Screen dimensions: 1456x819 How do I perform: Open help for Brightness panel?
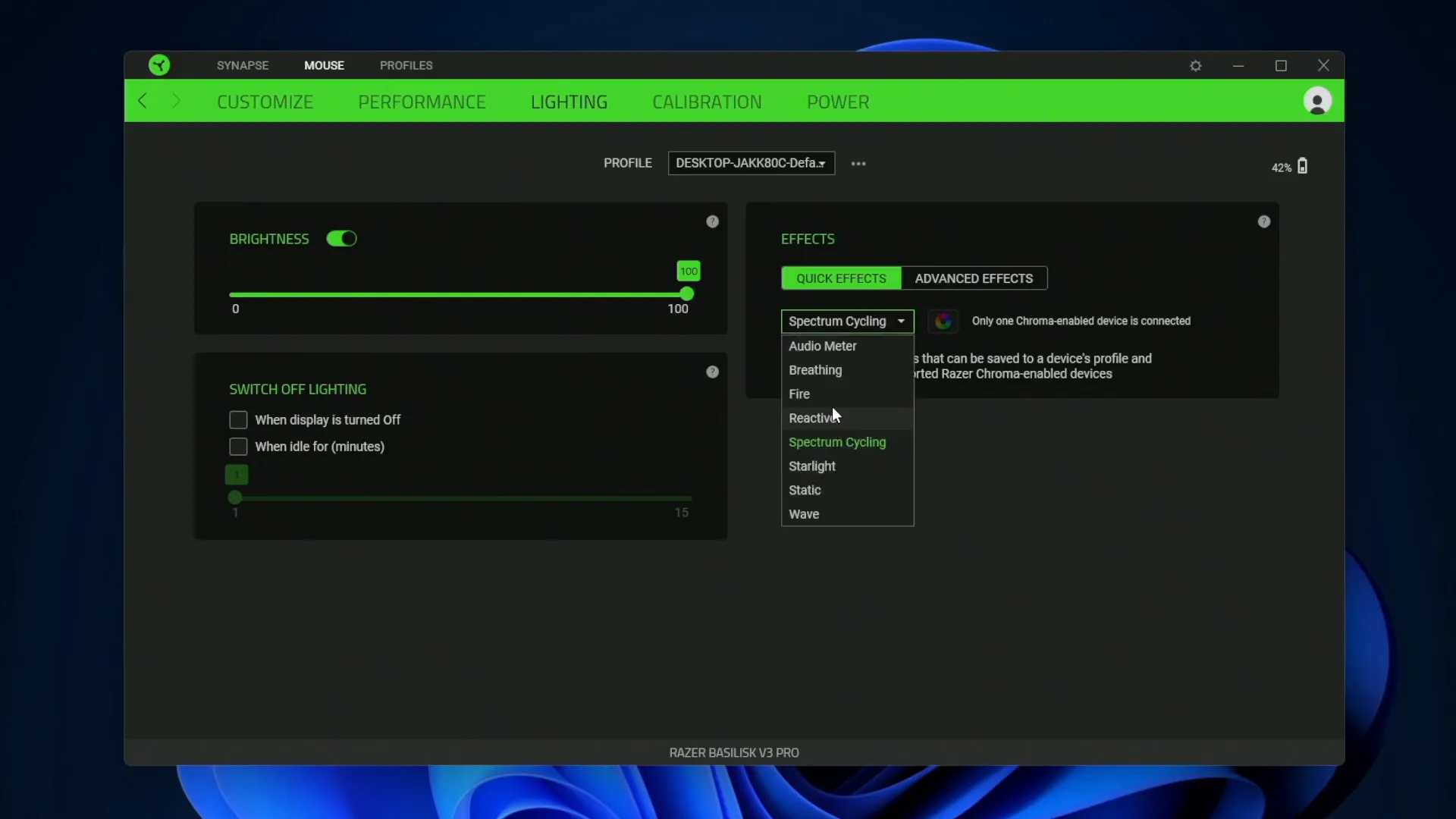coord(712,221)
